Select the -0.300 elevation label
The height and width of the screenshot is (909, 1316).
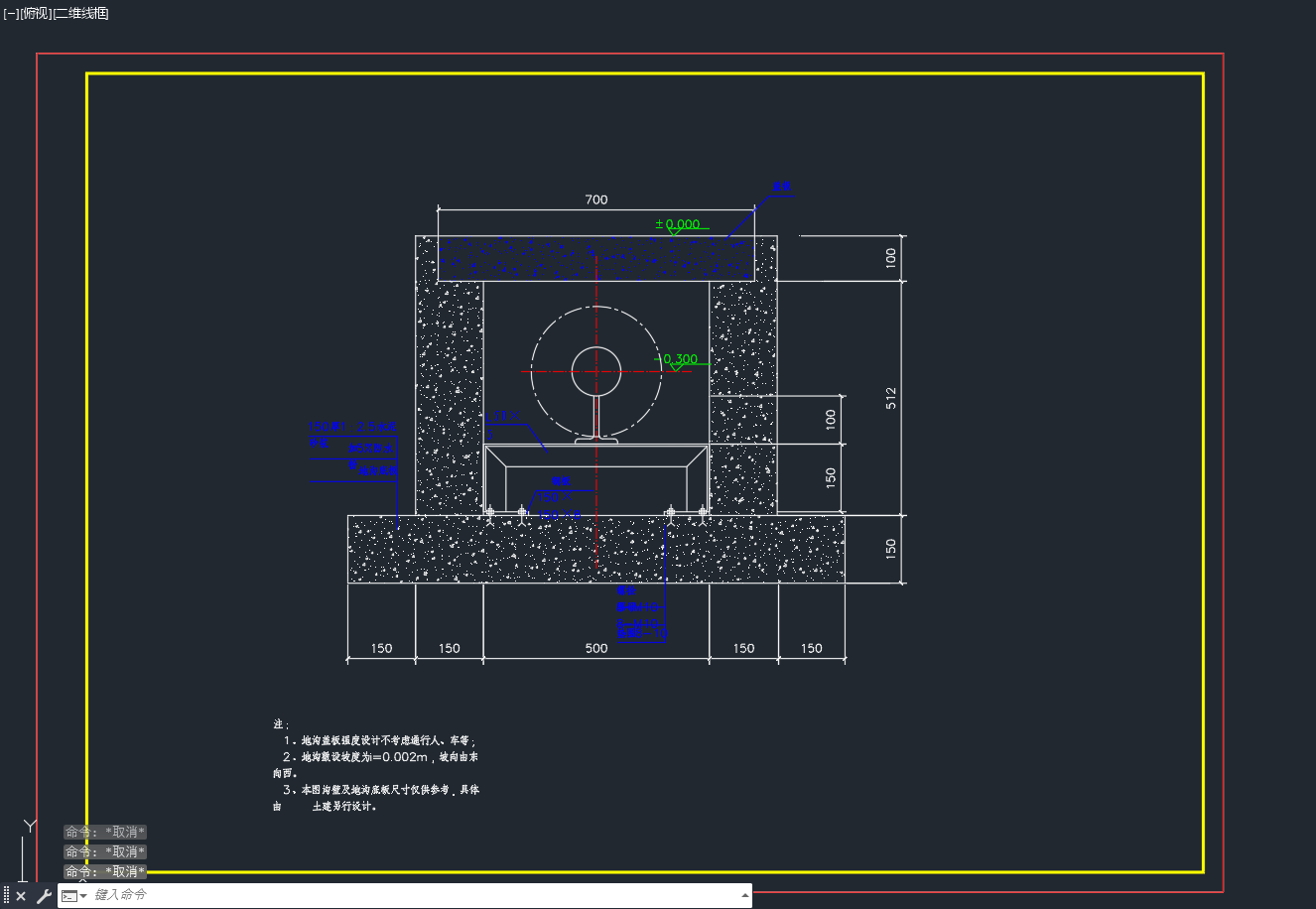(677, 359)
